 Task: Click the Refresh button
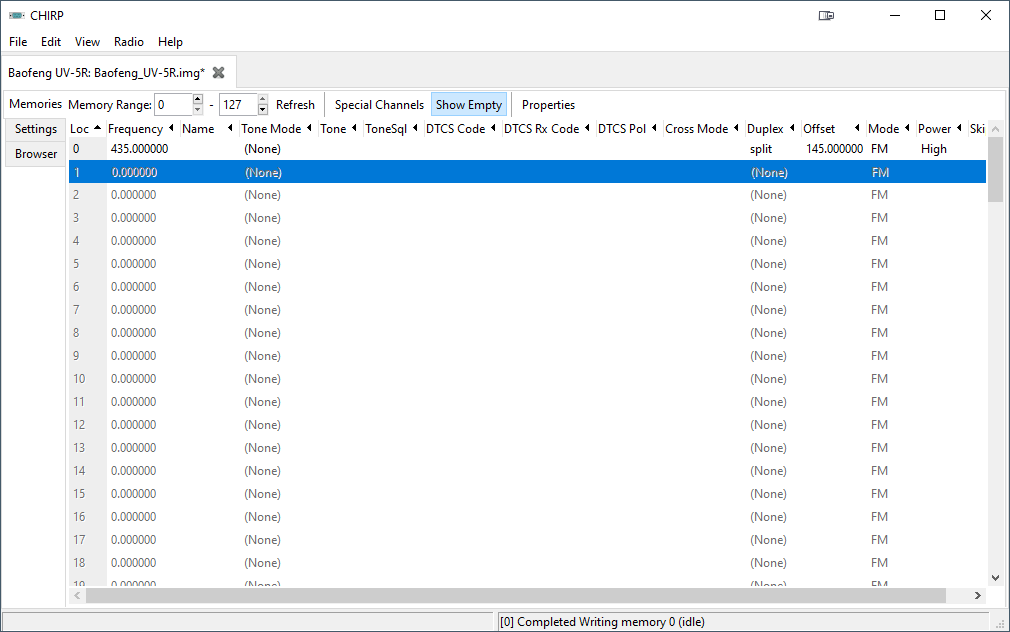tap(296, 104)
